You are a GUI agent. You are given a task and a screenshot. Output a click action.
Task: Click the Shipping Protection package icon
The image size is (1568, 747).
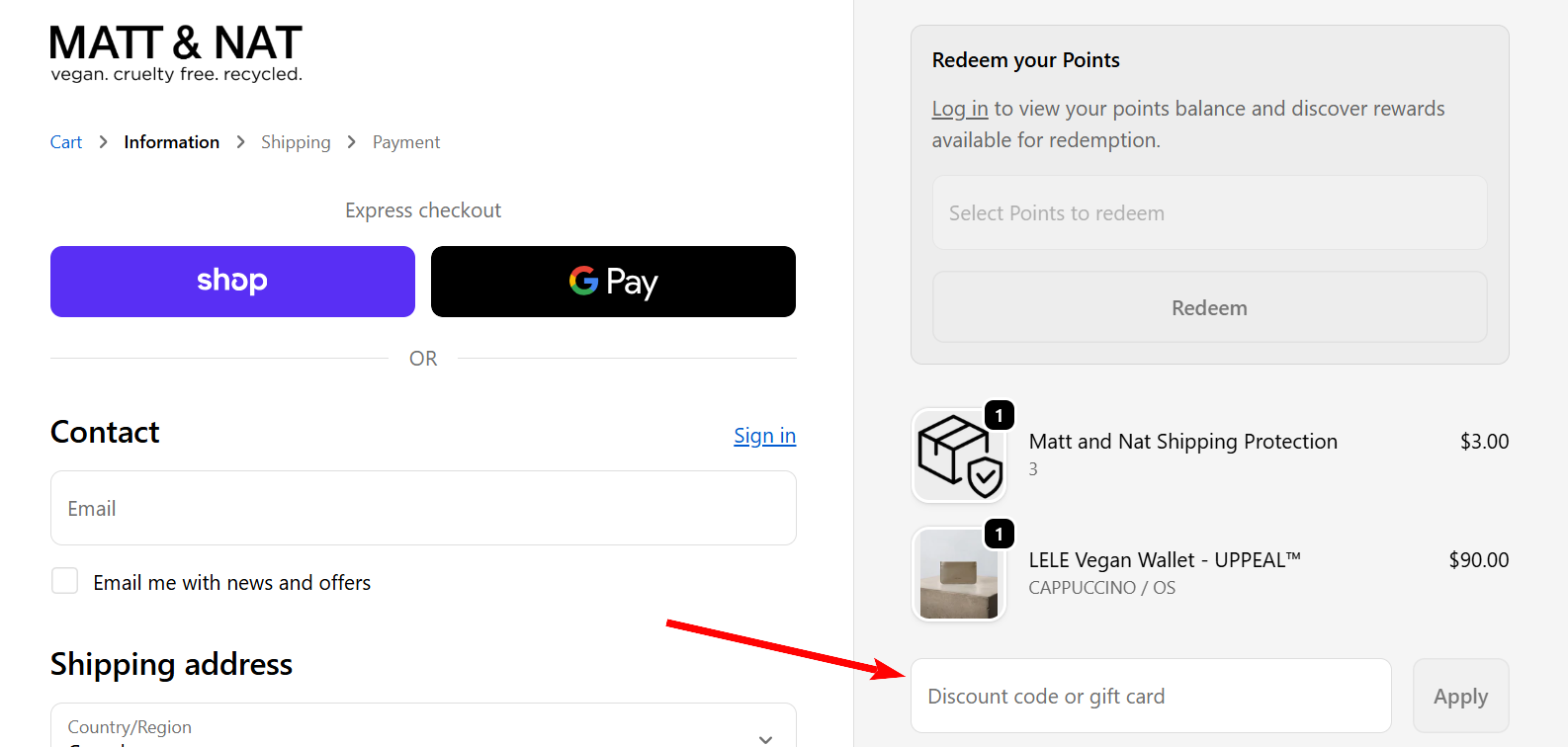click(x=957, y=456)
